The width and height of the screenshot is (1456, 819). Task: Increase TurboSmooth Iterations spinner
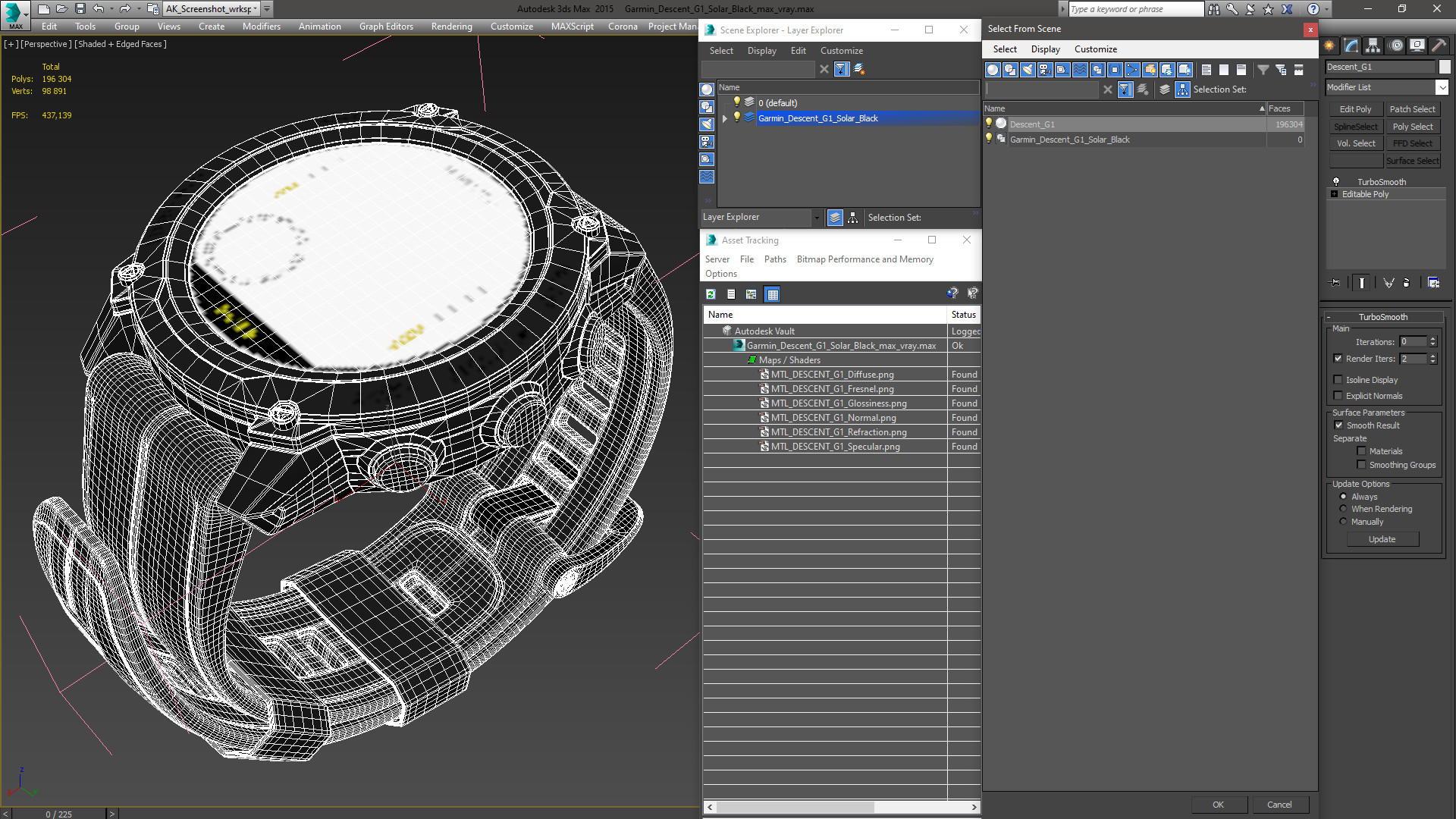(x=1433, y=339)
